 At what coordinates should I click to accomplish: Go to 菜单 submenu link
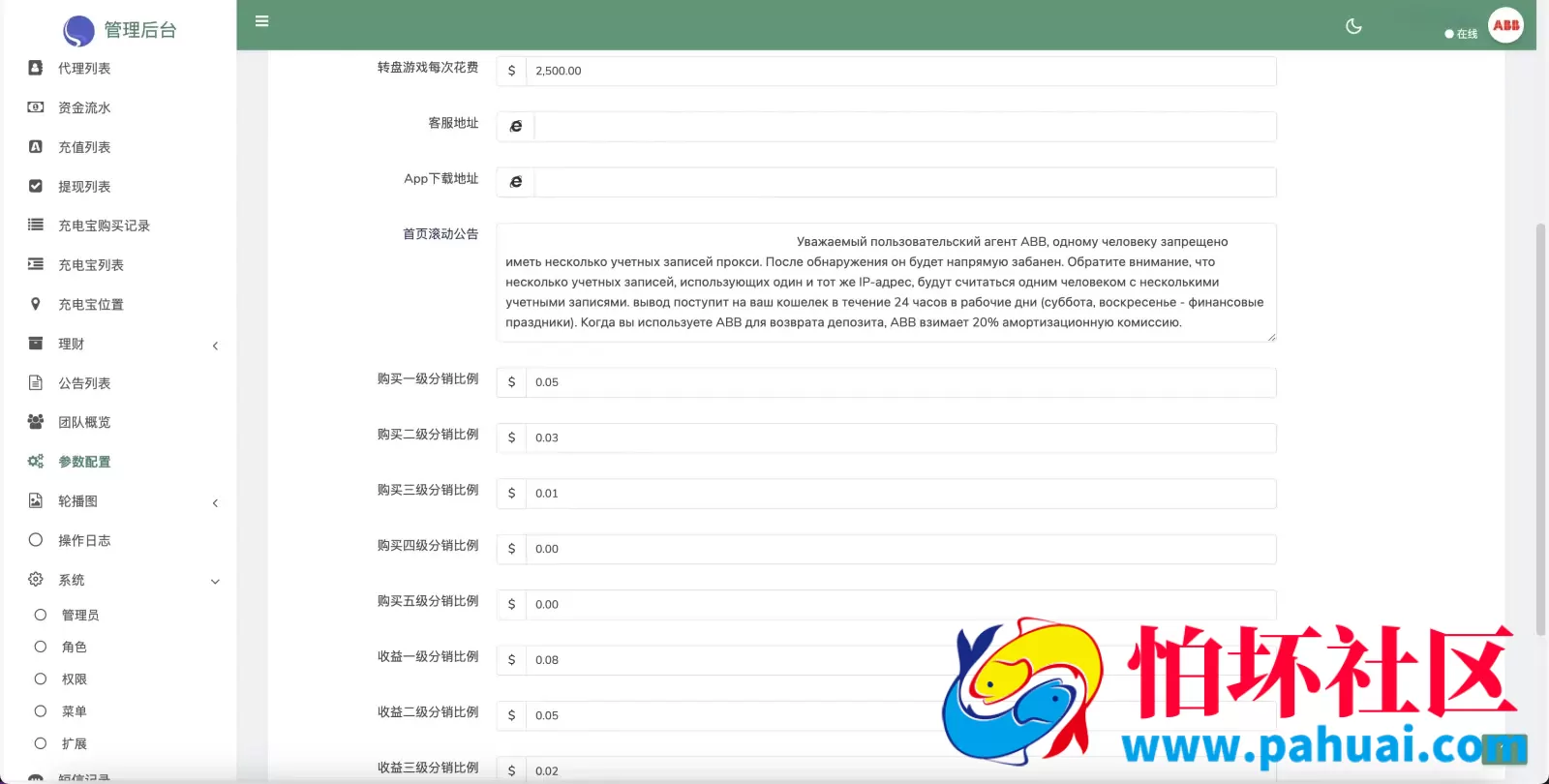click(x=75, y=711)
